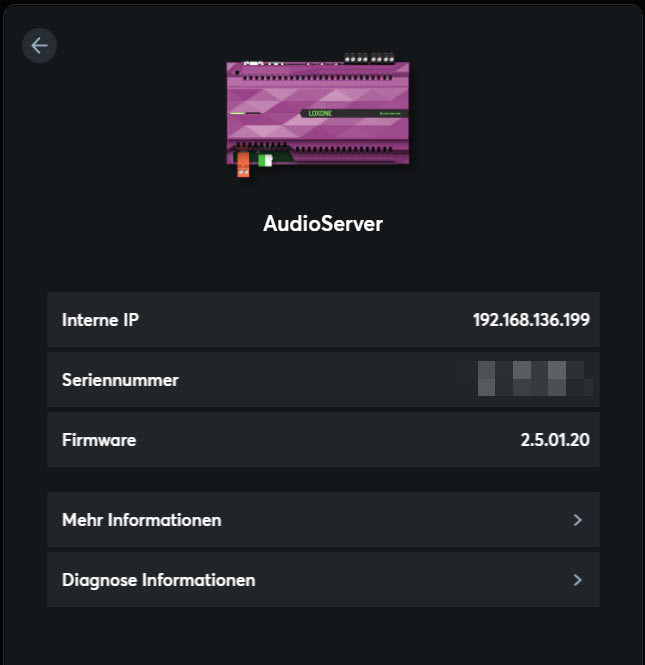Viewport: 645px width, 665px height.
Task: Select the firmware version 2.5.01.20
Action: [555, 440]
